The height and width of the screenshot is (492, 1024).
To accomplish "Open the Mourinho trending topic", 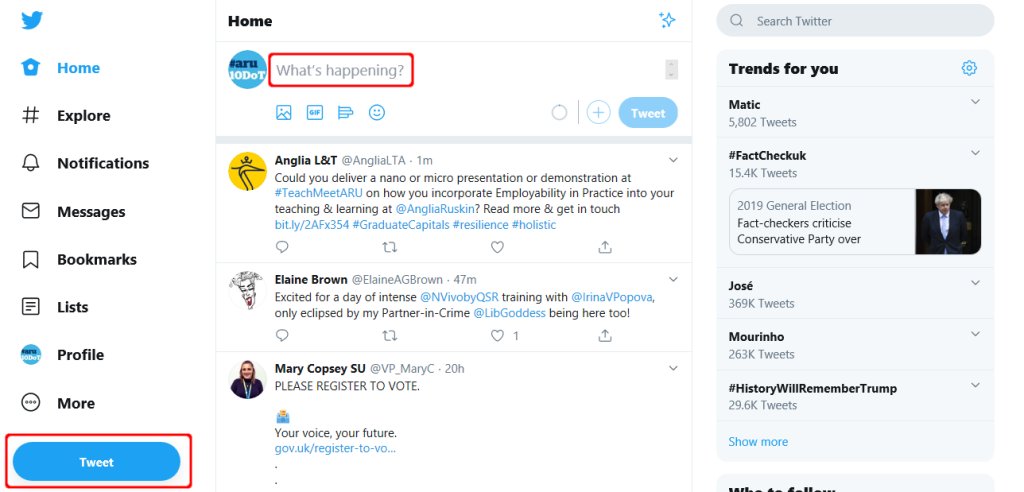I will tap(756, 337).
